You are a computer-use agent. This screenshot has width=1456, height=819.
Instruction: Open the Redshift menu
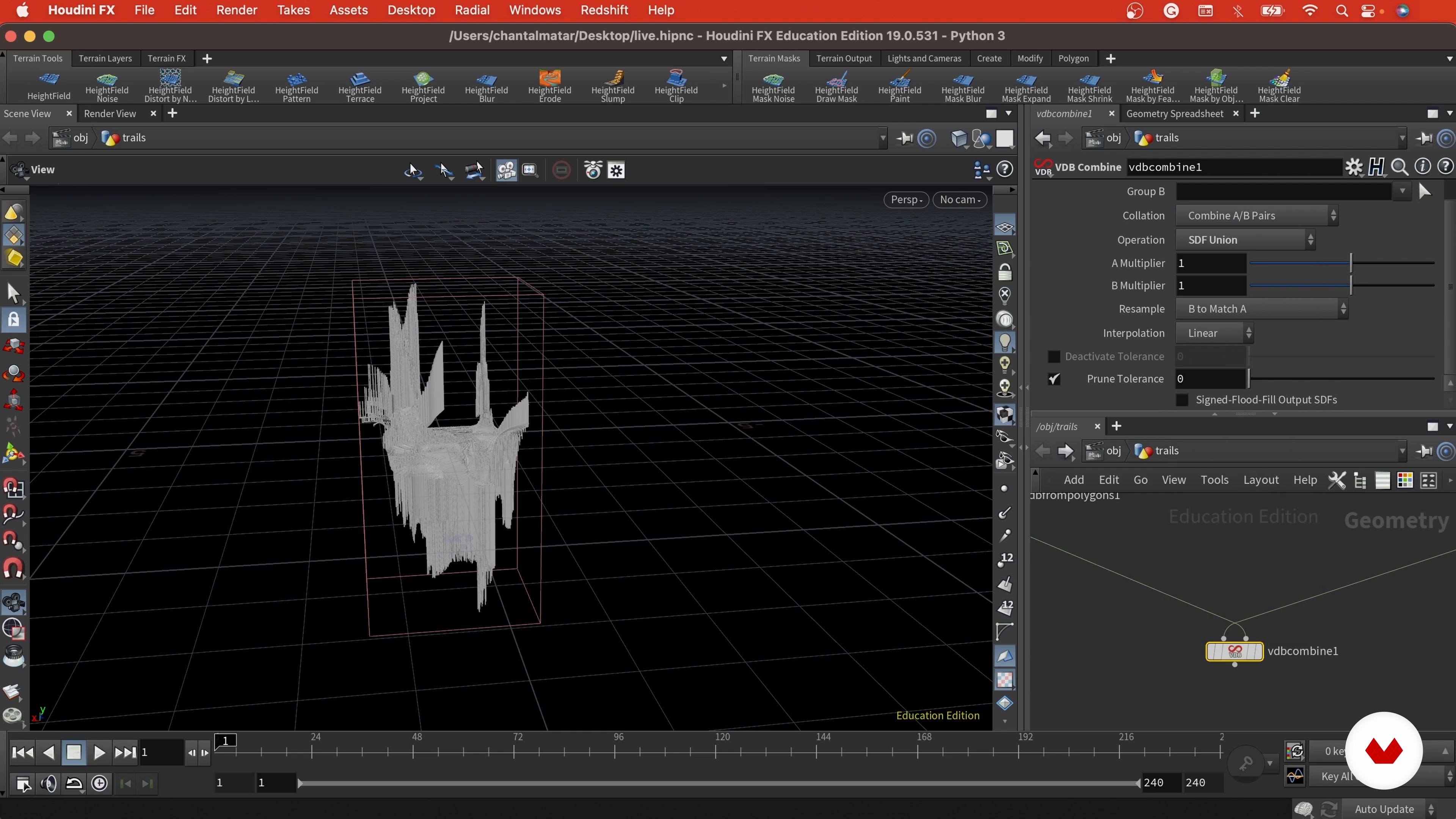point(604,10)
